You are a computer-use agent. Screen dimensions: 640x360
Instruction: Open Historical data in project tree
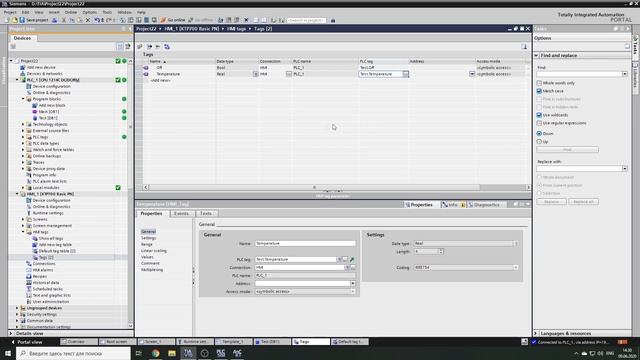pyautogui.click(x=46, y=282)
